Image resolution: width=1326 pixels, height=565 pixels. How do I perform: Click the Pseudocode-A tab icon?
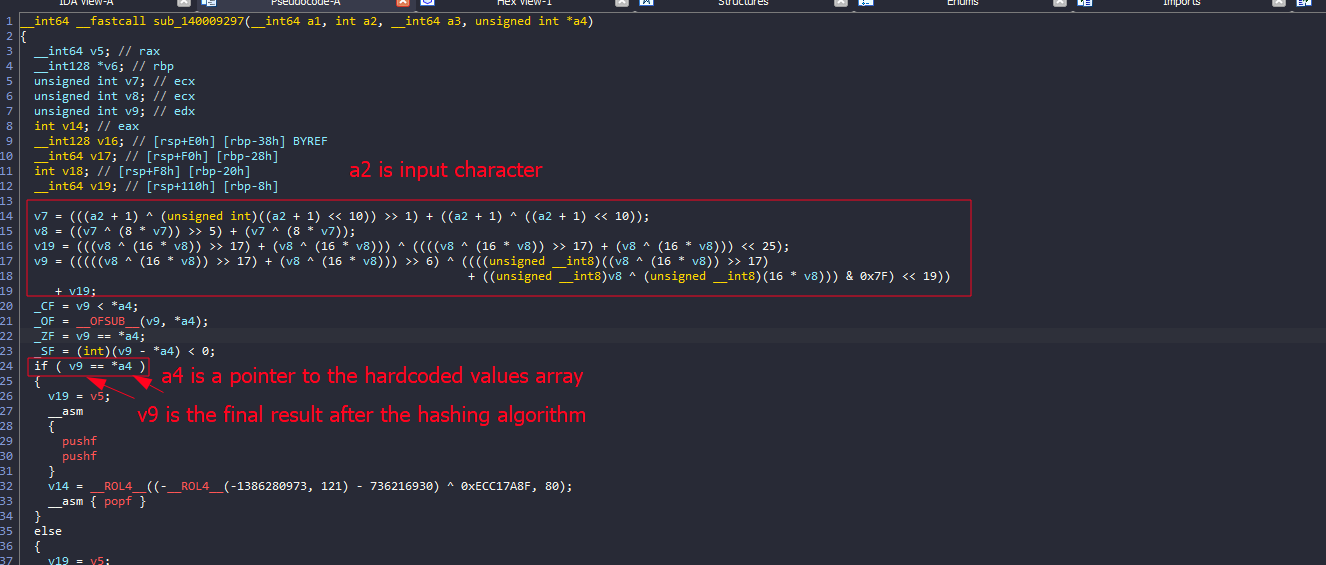click(209, 4)
